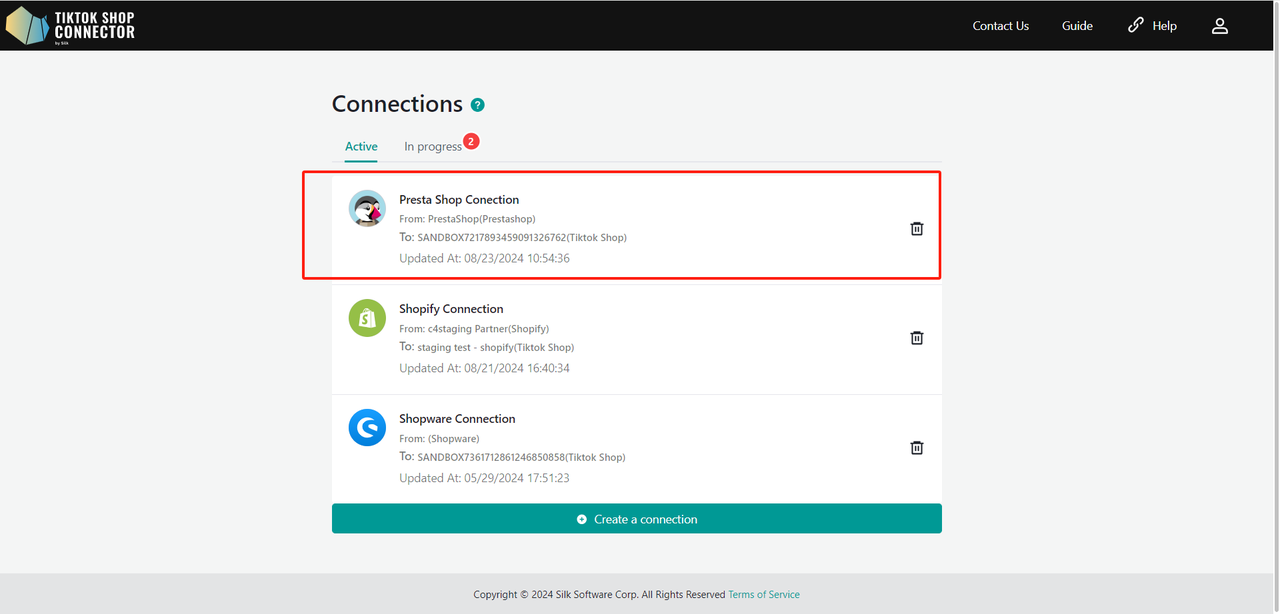Click Updated At: 05/29/2024 17:51:23
1280x614 pixels.
coord(484,478)
